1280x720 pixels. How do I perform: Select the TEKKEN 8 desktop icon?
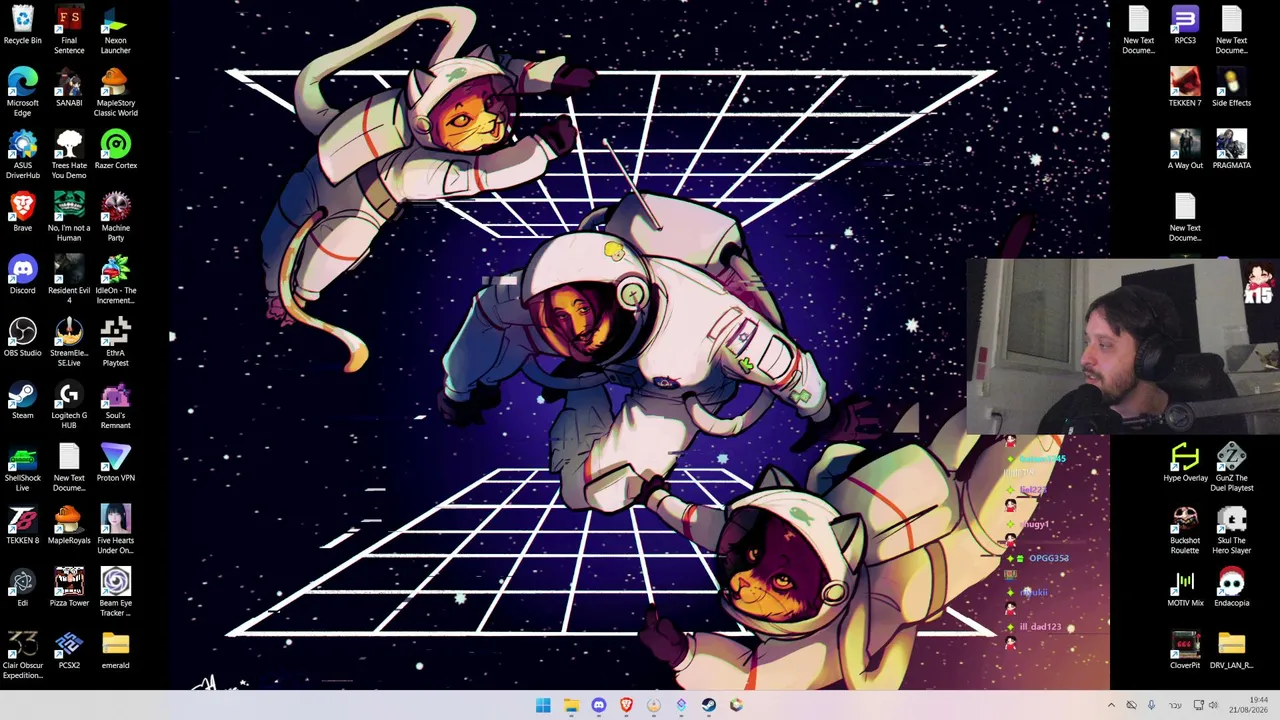coord(22,526)
